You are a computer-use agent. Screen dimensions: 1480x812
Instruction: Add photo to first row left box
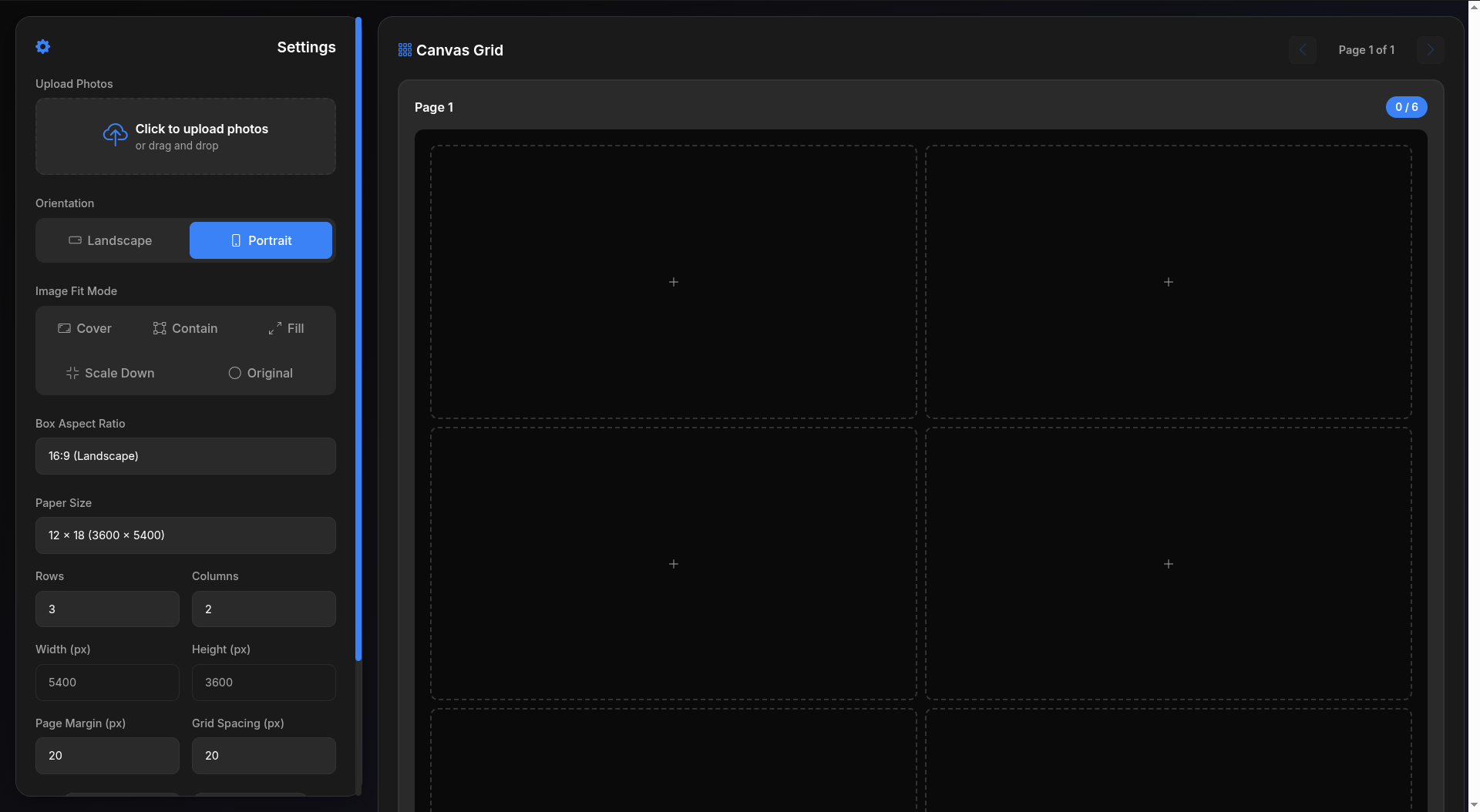674,282
